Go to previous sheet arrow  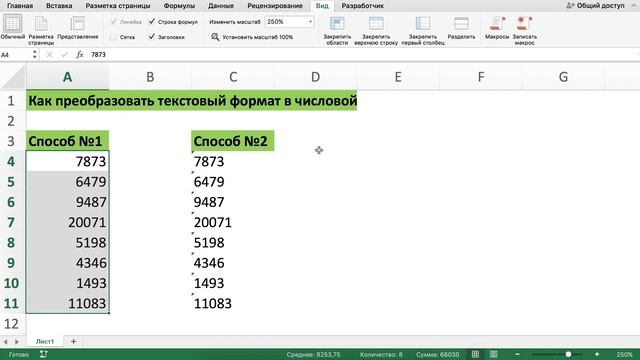click(x=6, y=341)
